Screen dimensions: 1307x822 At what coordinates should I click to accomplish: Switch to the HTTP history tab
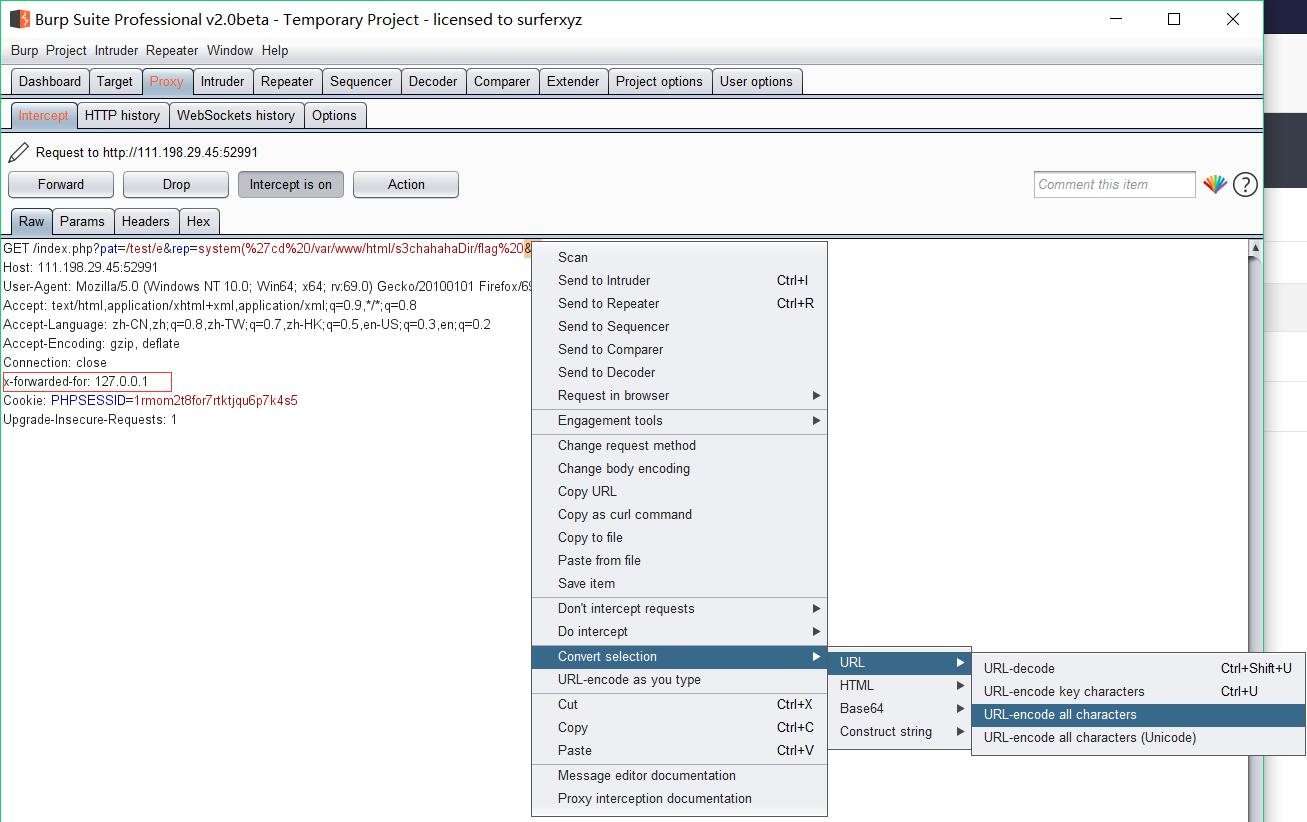click(122, 115)
